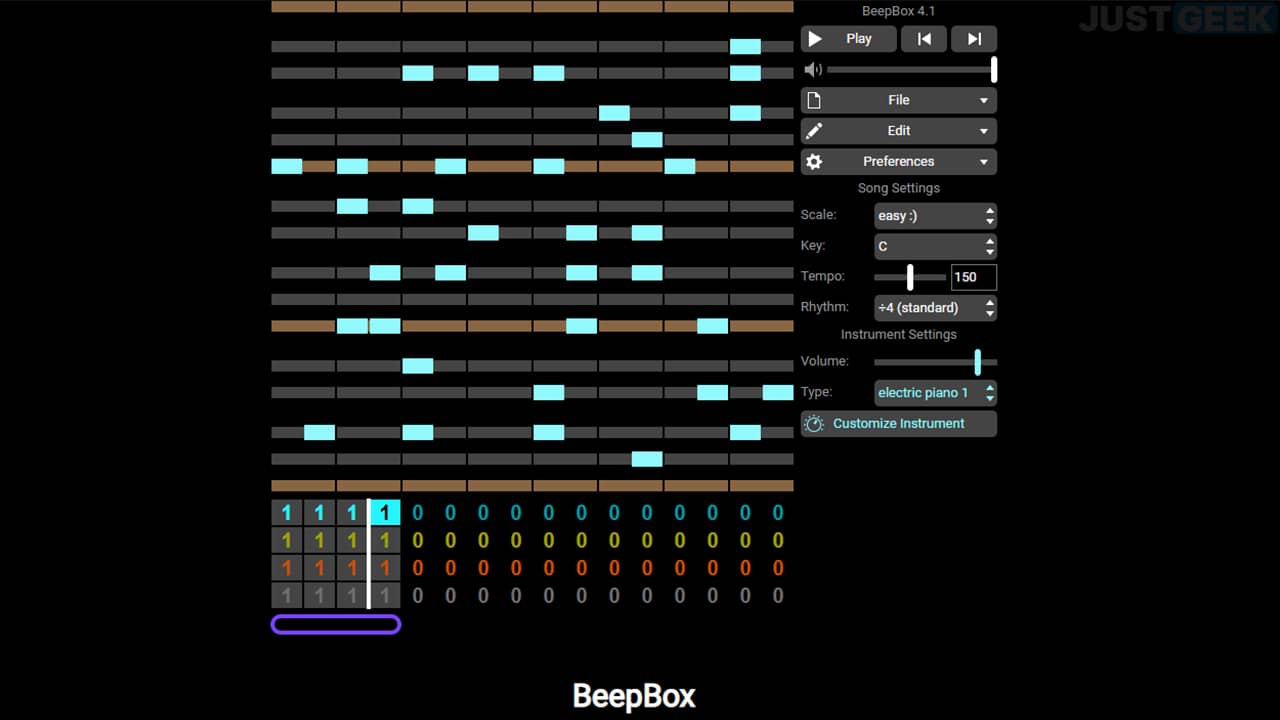The image size is (1280, 720).
Task: Select the cyan channel 0 in bar five
Action: point(418,513)
